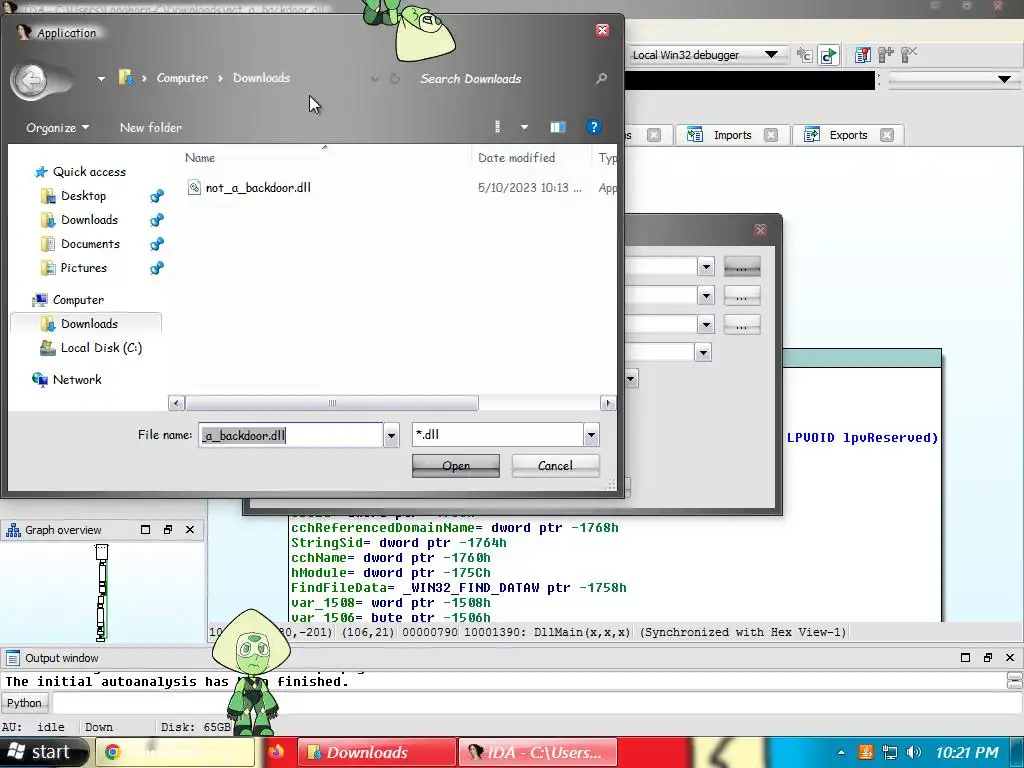Open the view options dropdown arrow
1024x768 pixels.
(524, 127)
